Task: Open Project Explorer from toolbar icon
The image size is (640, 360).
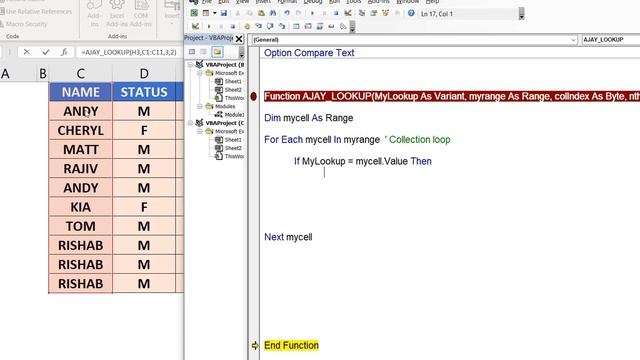Action: pos(362,13)
